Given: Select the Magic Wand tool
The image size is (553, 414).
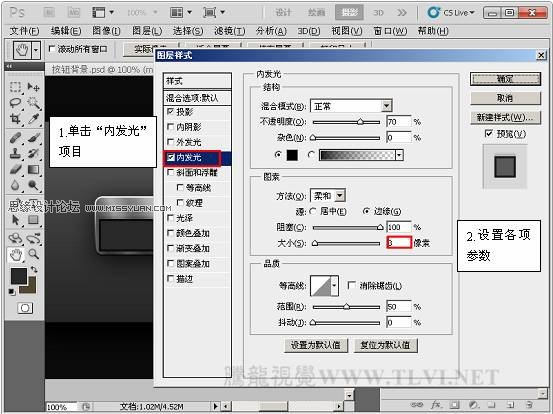Looking at the screenshot, I should [34, 103].
